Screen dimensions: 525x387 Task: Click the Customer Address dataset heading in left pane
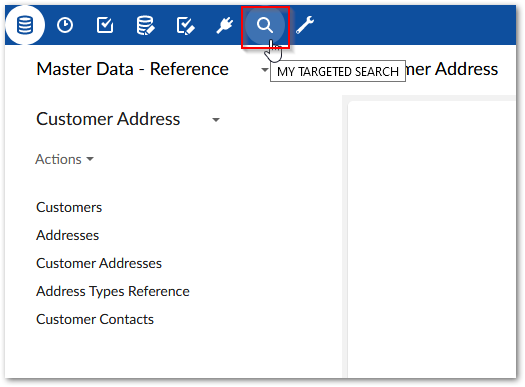coord(108,119)
